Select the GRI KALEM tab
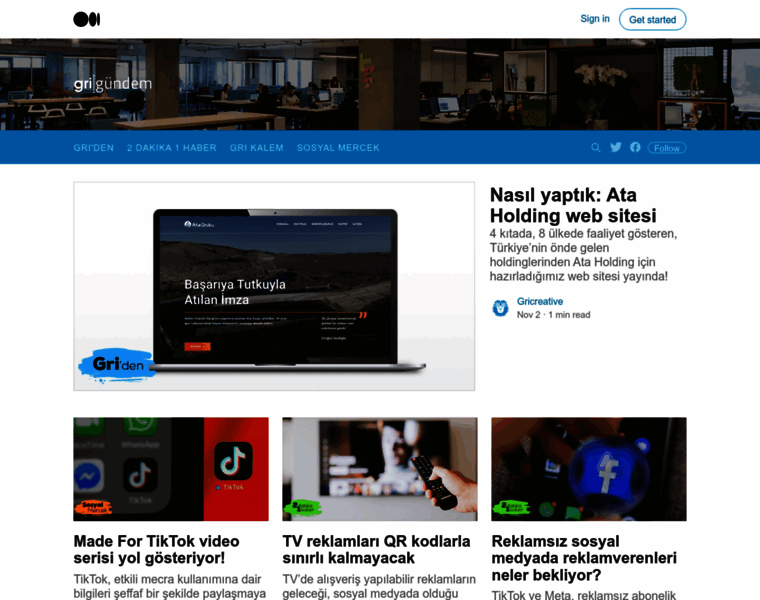Image resolution: width=760 pixels, height=600 pixels. [256, 148]
